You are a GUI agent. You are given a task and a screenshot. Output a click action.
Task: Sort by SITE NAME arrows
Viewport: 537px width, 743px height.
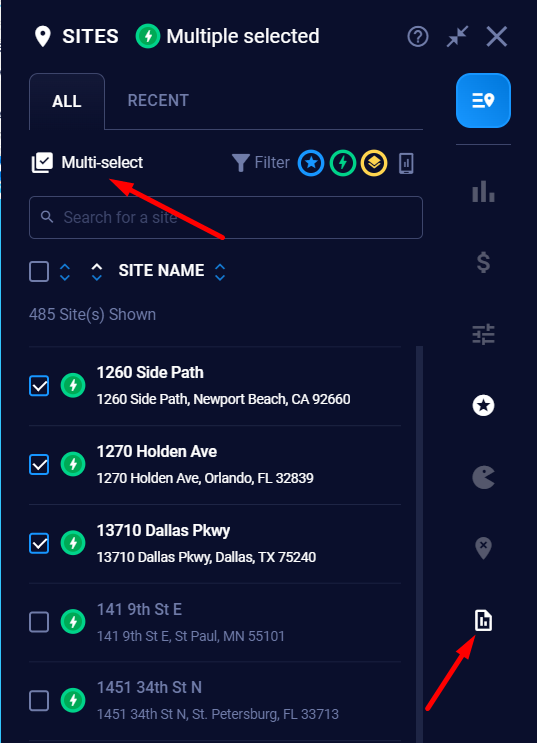[219, 272]
